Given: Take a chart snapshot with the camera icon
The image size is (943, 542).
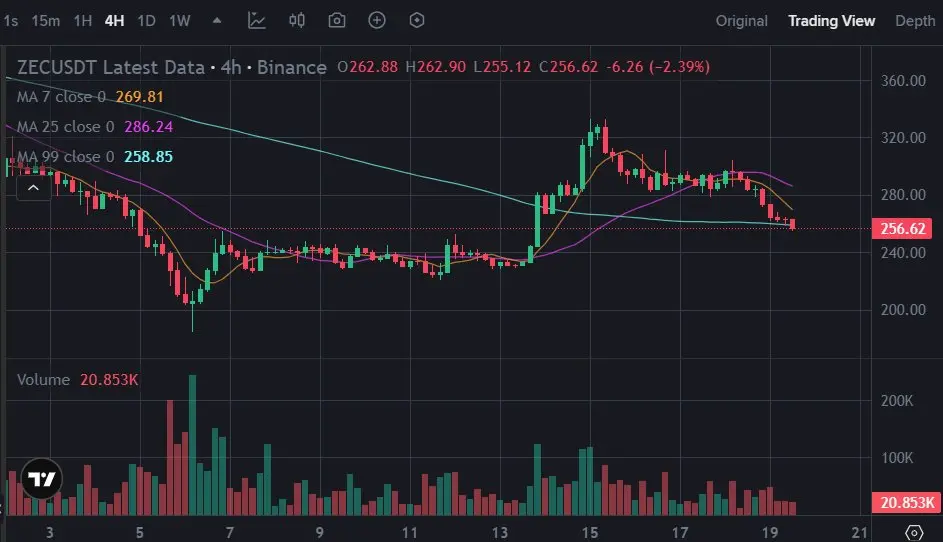Looking at the screenshot, I should pos(337,20).
